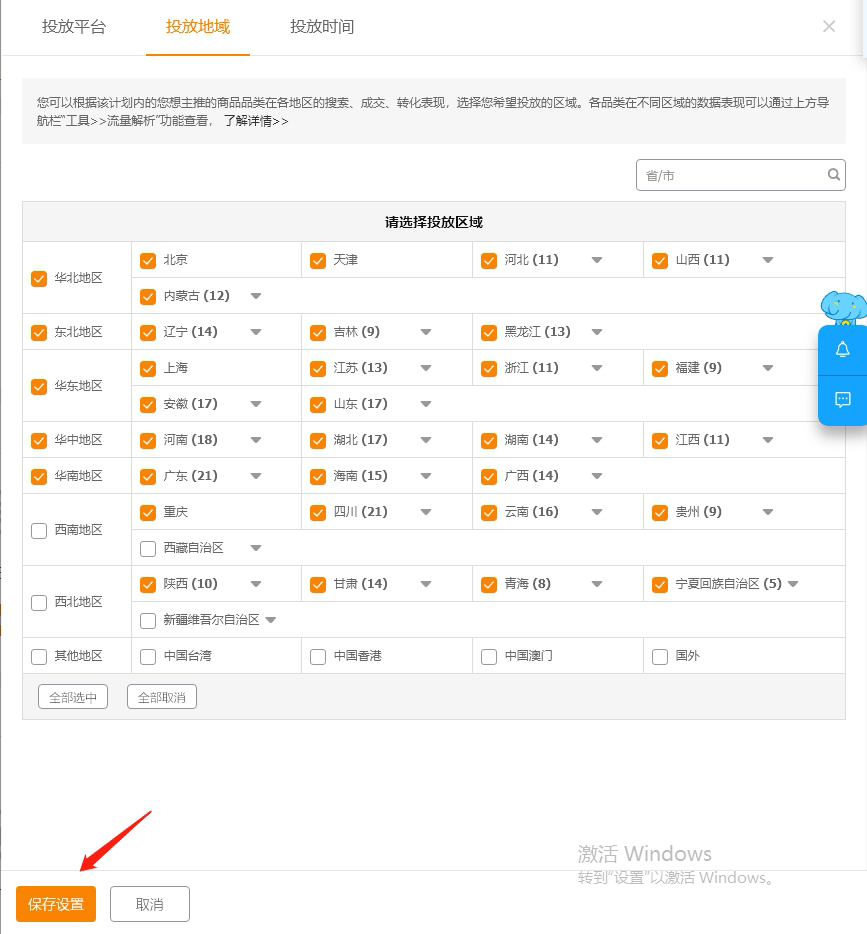Viewport: 867px width, 934px height.
Task: Close the dialog with the X icon
Action: (829, 27)
